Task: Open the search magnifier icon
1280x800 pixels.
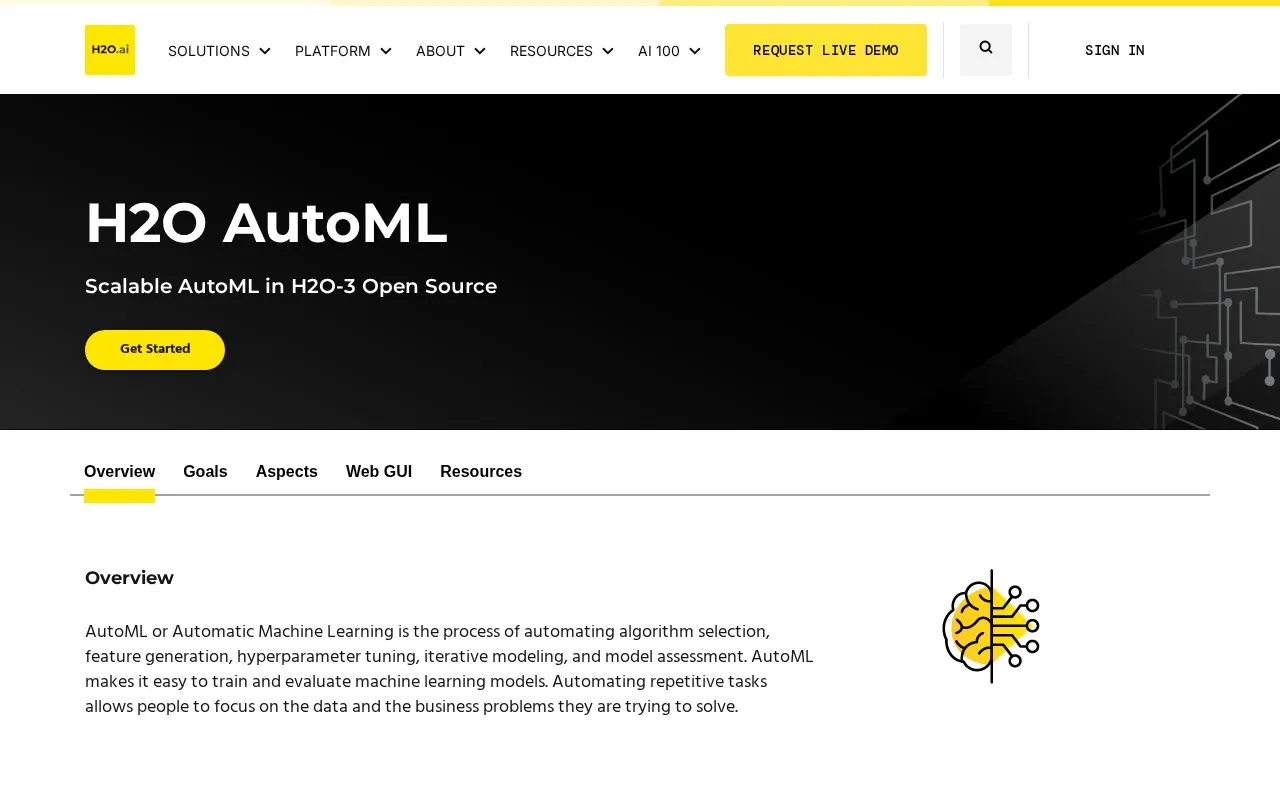Action: point(986,48)
